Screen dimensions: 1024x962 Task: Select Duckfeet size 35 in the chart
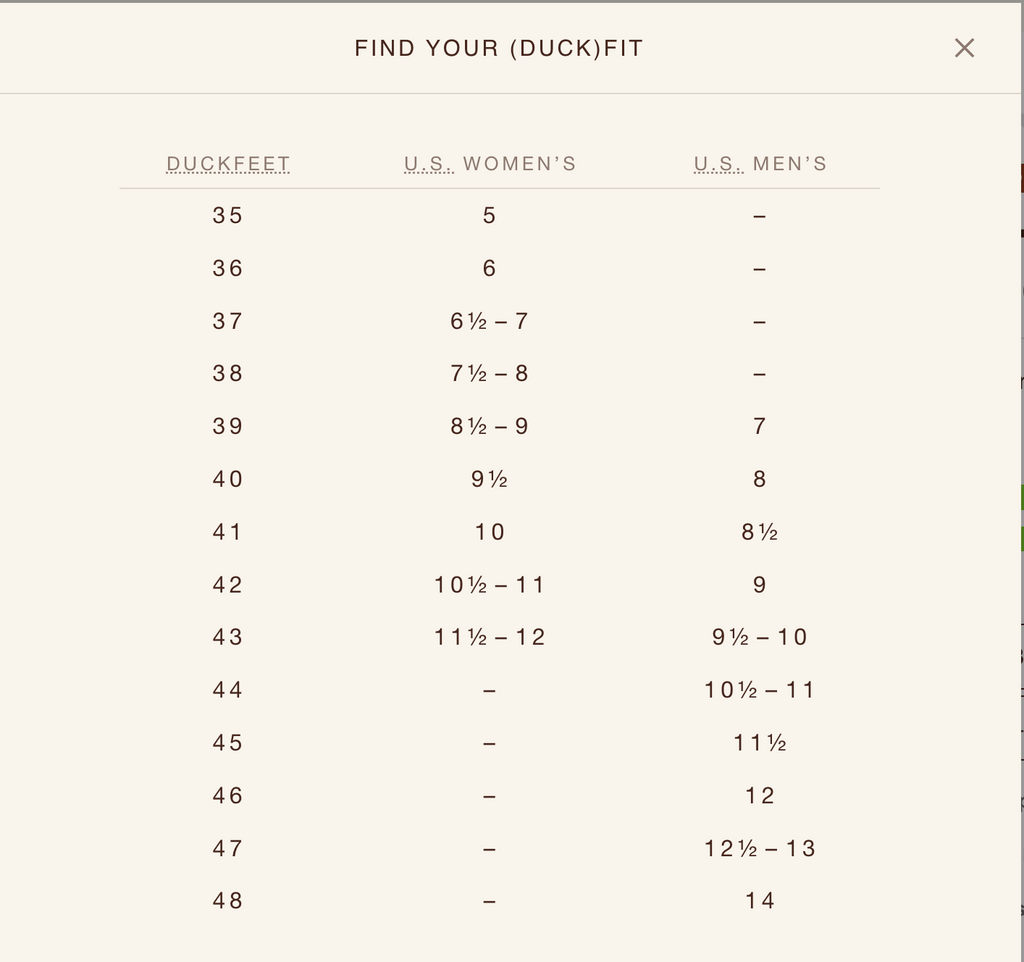(228, 216)
